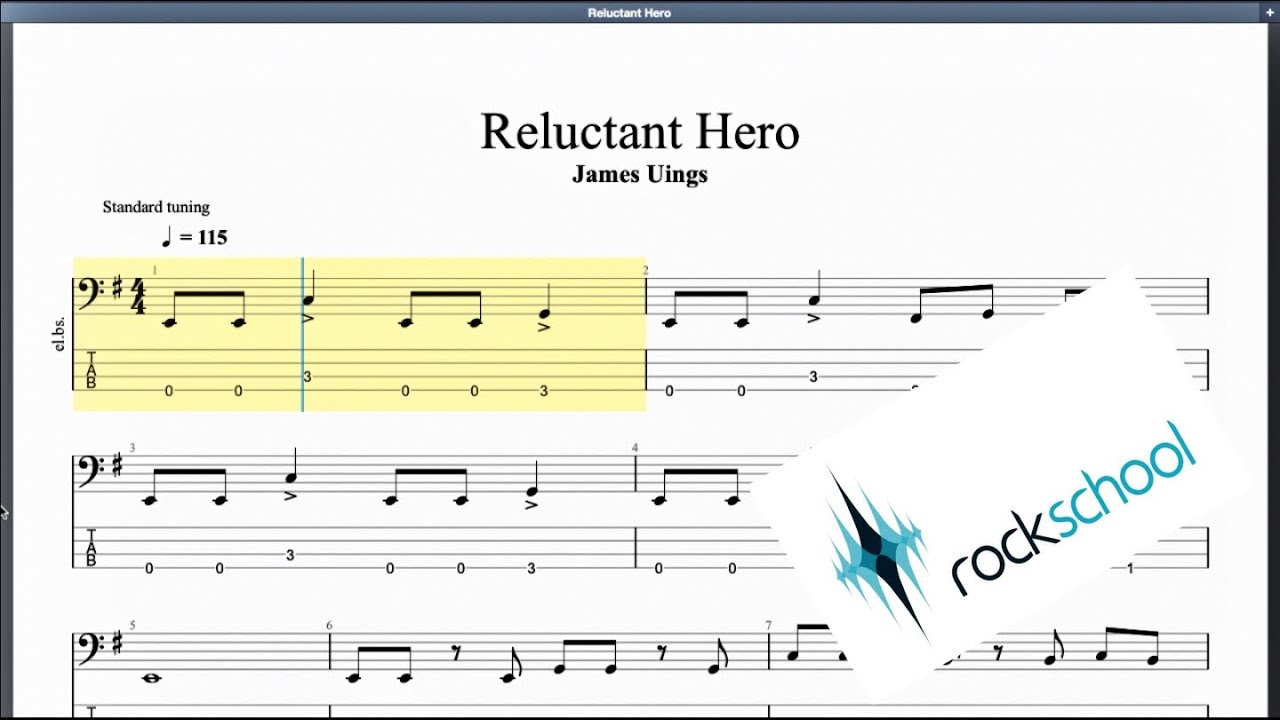This screenshot has height=720, width=1280.
Task: Click the large 'Reluctant Hero' score title
Action: coord(640,132)
